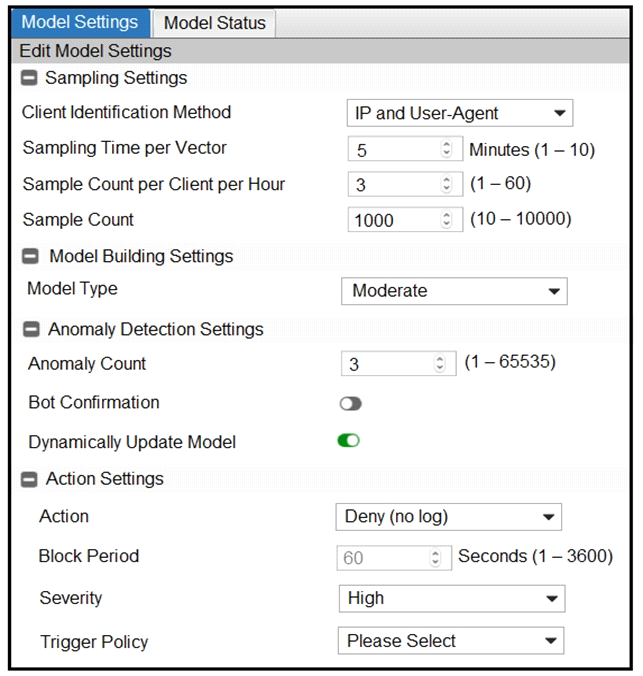This screenshot has height=676, width=643.
Task: Click the Sample Count stepper arrows
Action: pos(446,220)
